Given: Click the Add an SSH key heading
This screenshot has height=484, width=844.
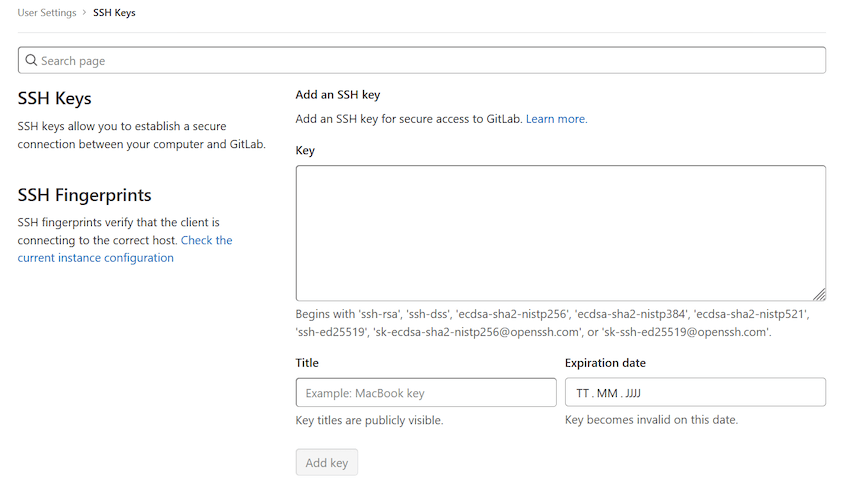Looking at the screenshot, I should coord(337,95).
